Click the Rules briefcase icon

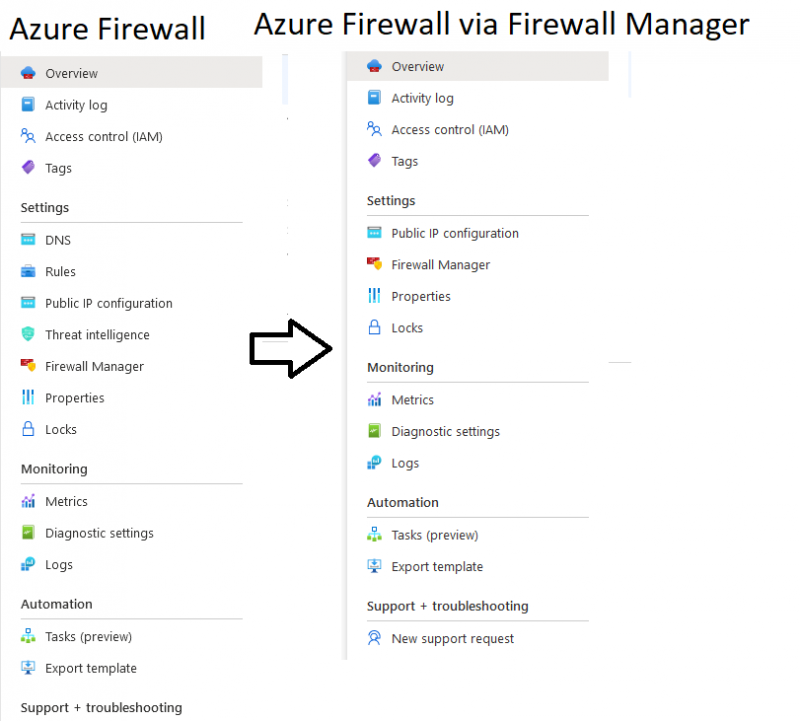[x=26, y=271]
